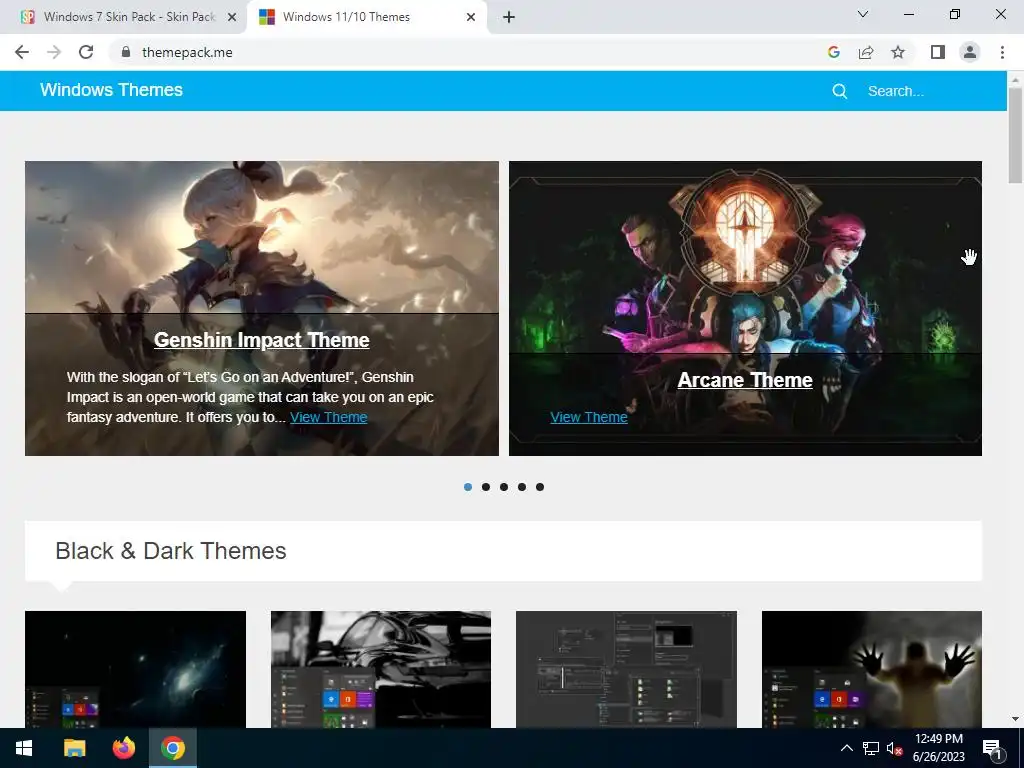
Task: Open the tab search dropdown arrow
Action: point(863,14)
